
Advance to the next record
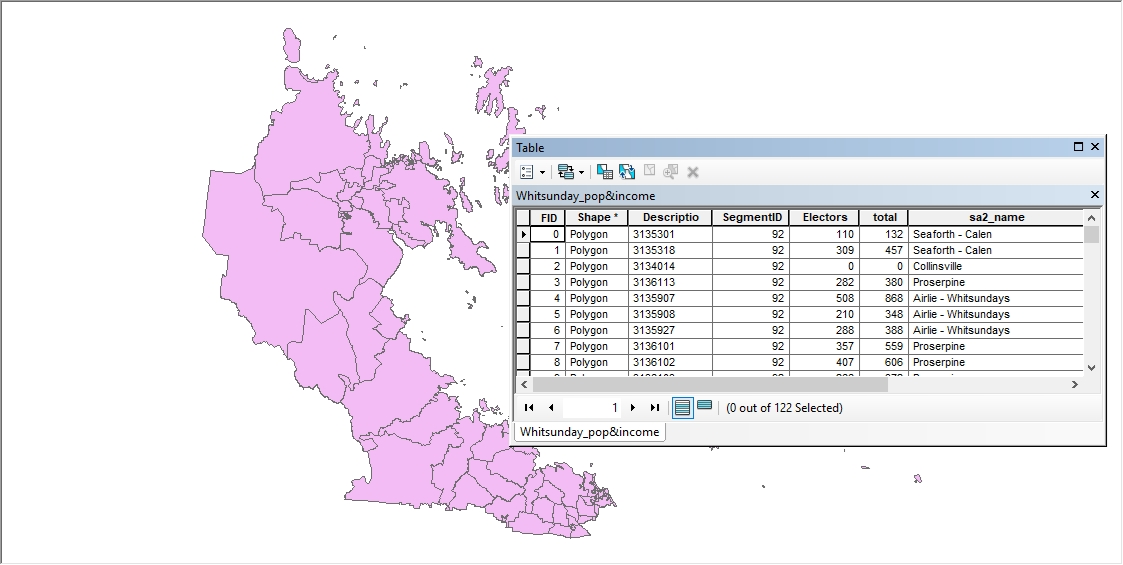click(633, 407)
